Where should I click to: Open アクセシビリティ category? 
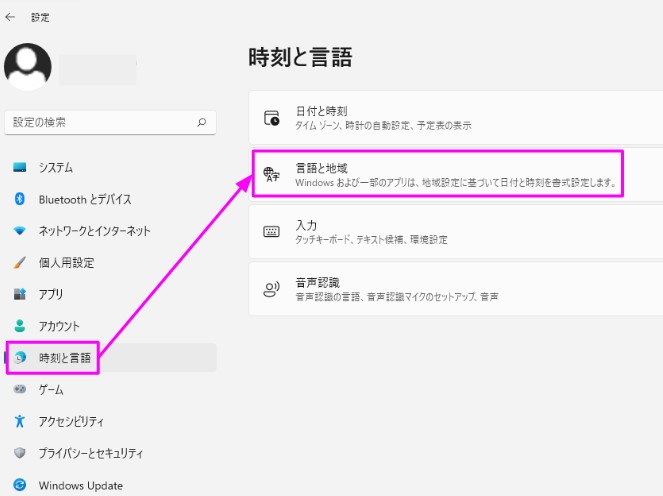(x=71, y=421)
